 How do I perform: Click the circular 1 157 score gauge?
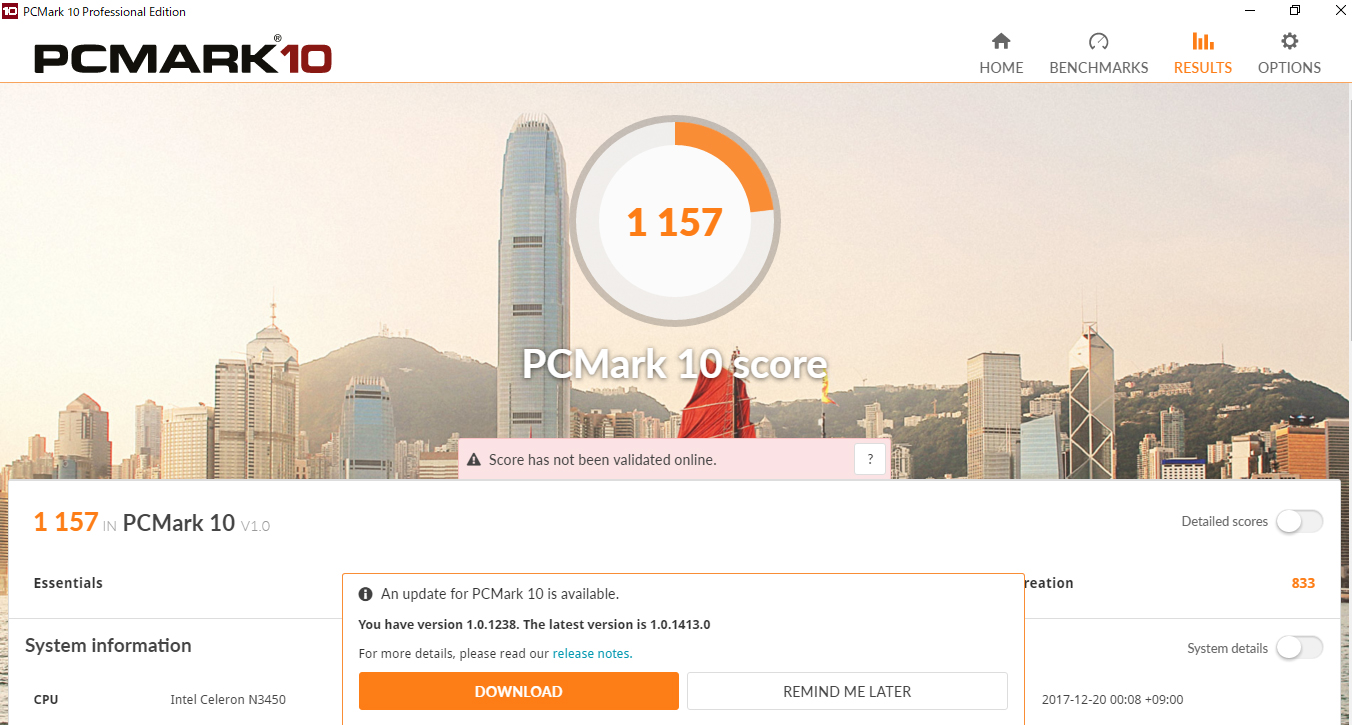click(x=675, y=220)
